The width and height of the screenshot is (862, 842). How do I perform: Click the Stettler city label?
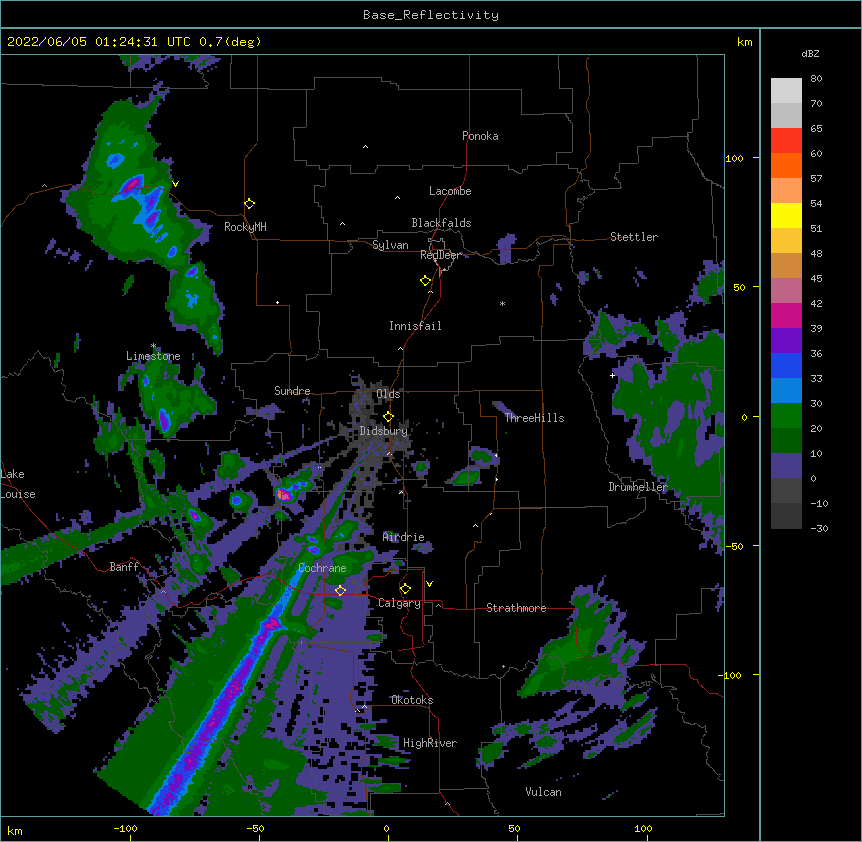[634, 237]
